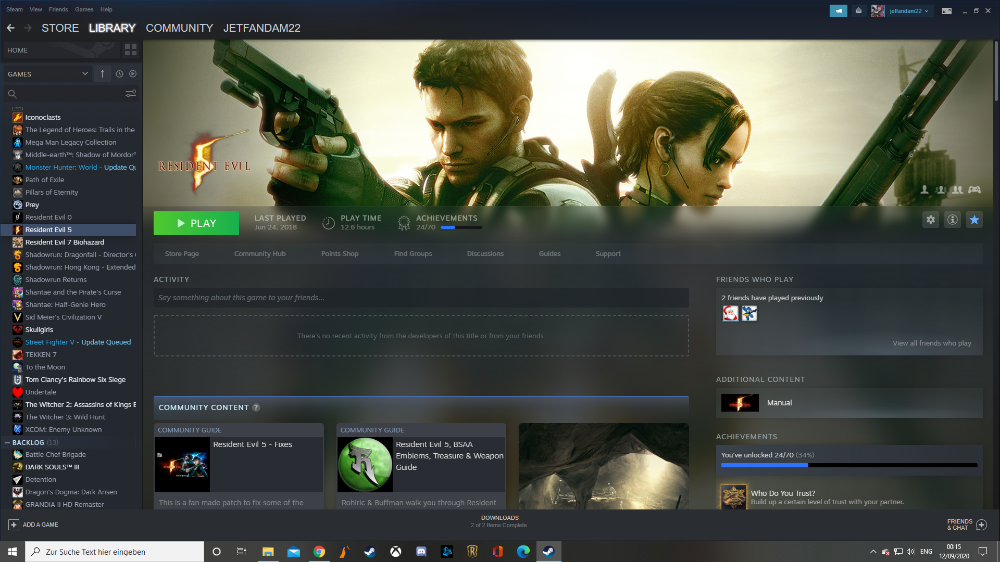
Task: Click the achievements progress bar in the sidebar panel
Action: tap(849, 465)
